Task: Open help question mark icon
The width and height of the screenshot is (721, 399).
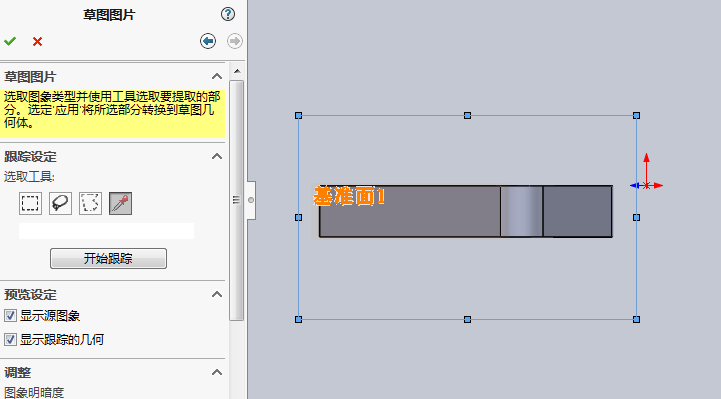Action: pyautogui.click(x=228, y=14)
